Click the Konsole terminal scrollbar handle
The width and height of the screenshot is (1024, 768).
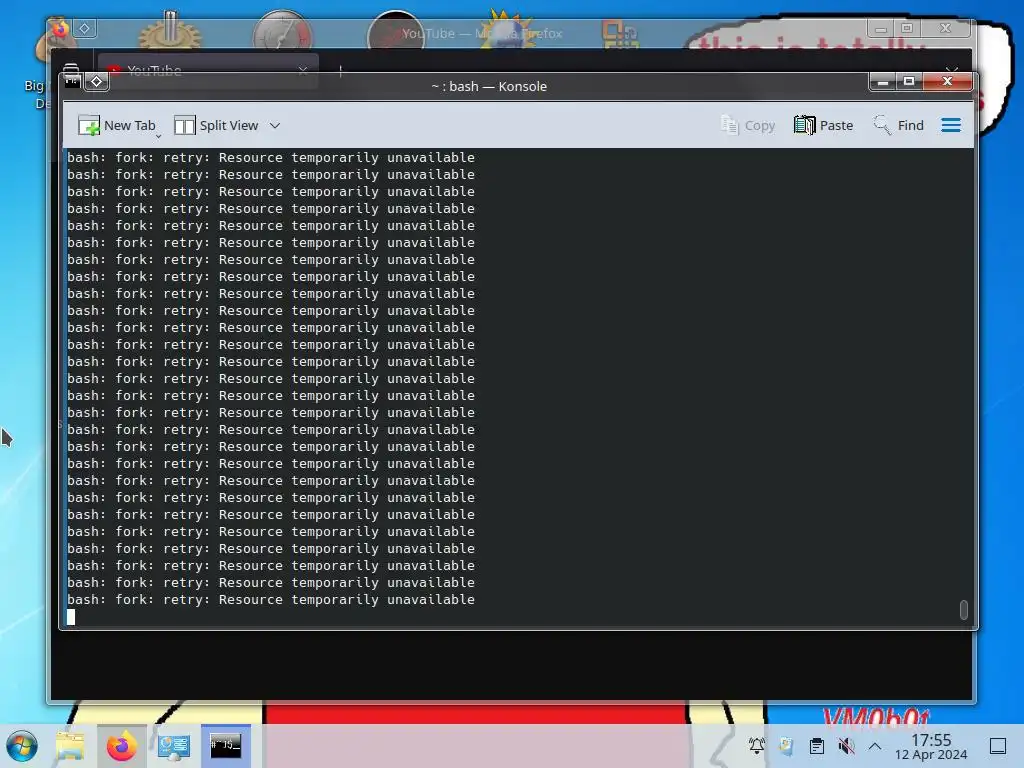pyautogui.click(x=963, y=609)
